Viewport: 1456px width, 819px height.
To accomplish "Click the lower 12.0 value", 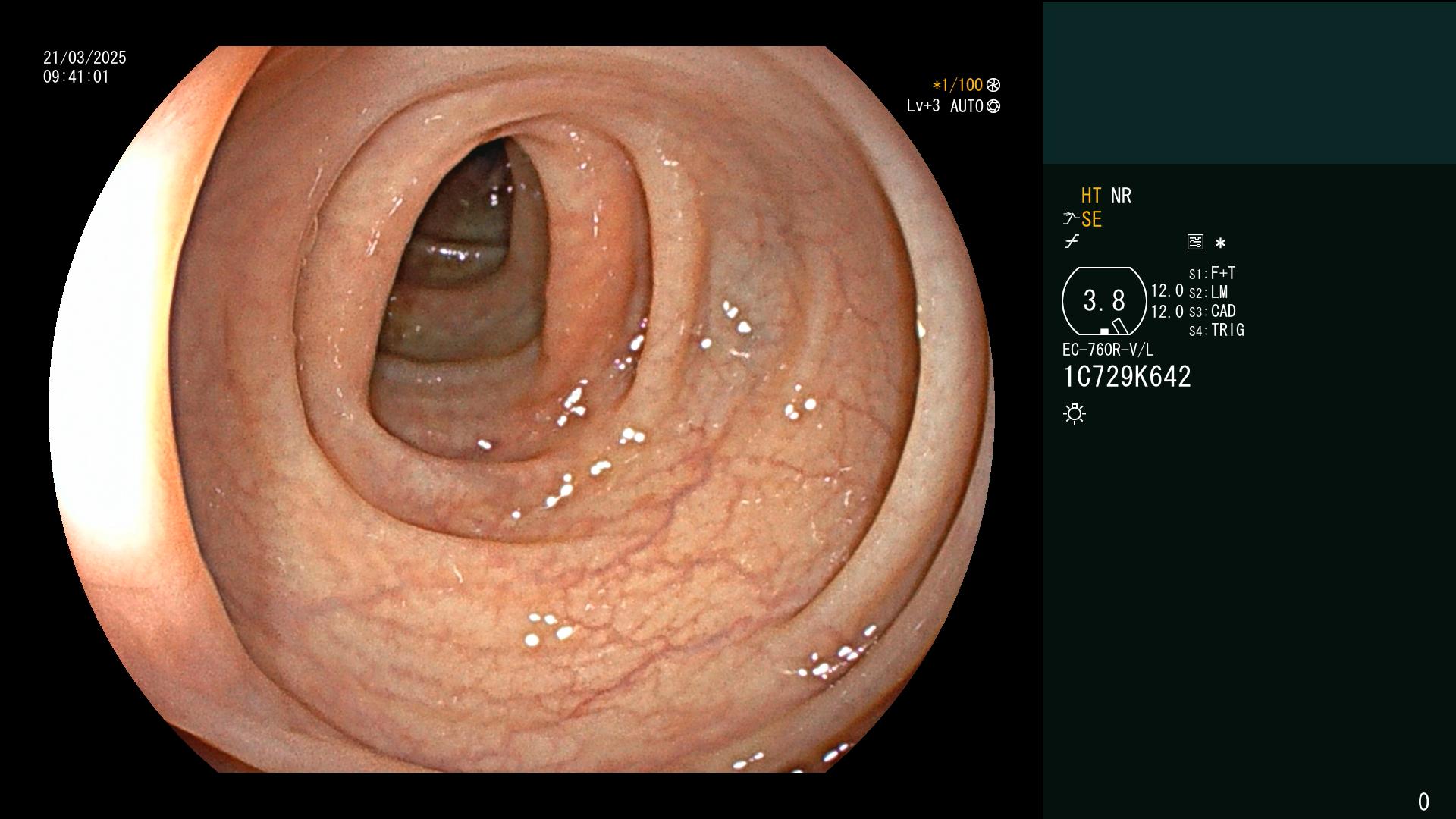I will tap(1167, 312).
